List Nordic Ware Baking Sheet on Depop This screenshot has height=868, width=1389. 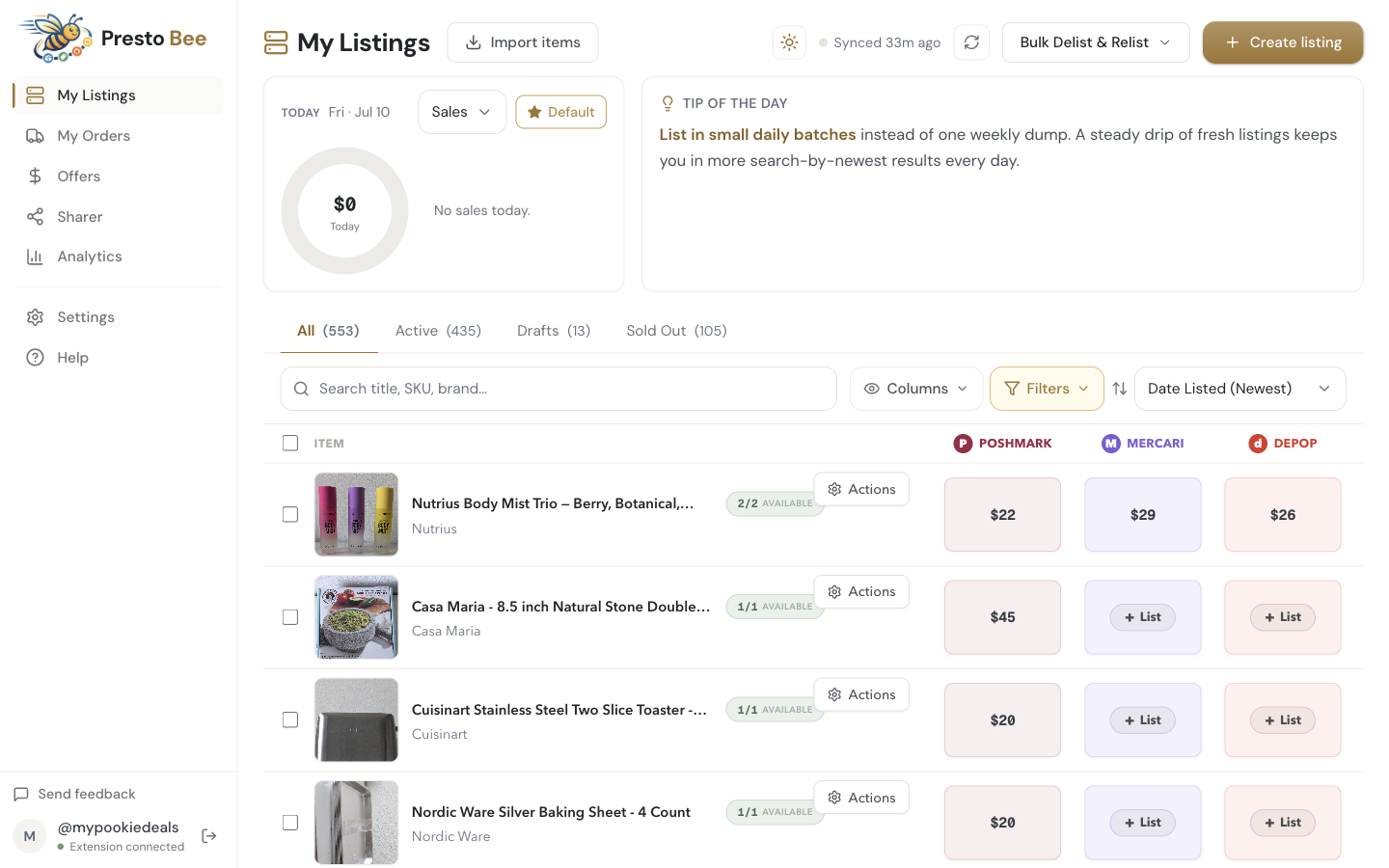(1283, 823)
